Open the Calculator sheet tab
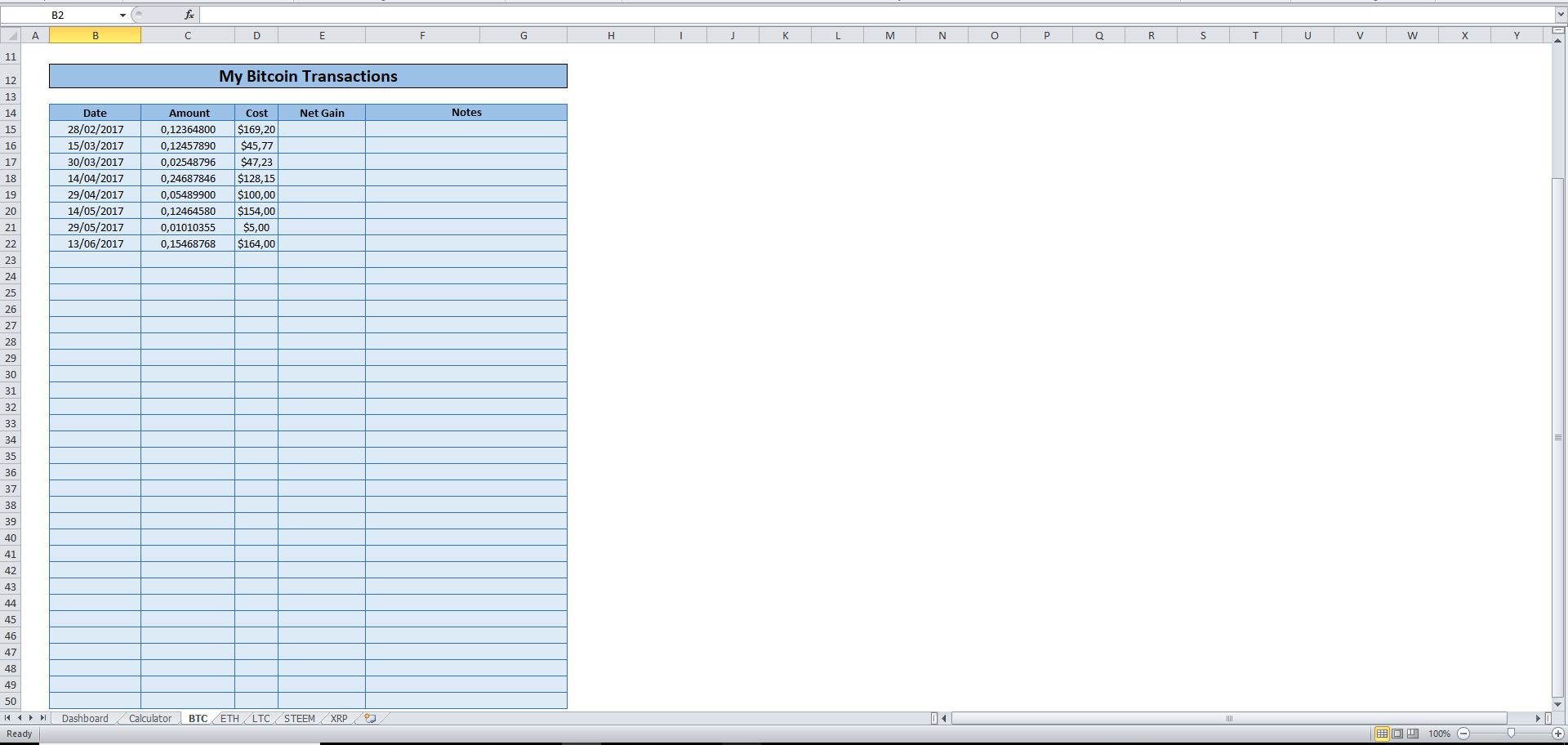The height and width of the screenshot is (745, 1568). coord(149,719)
